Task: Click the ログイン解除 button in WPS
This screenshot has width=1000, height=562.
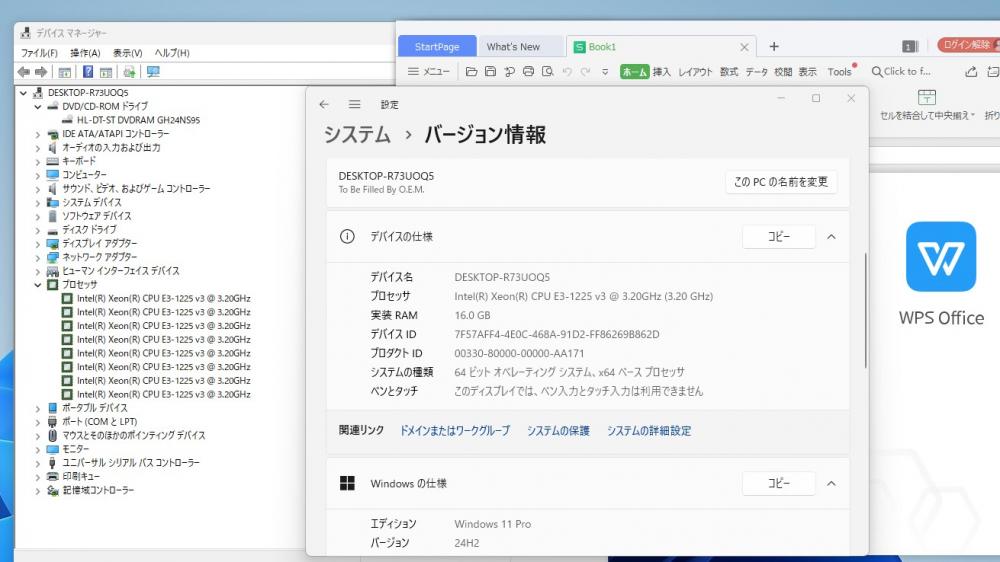Action: point(967,45)
